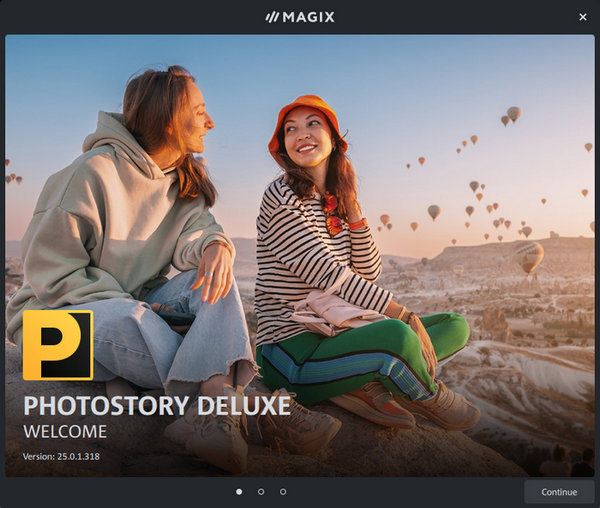Click the large hot air balloon at right
The image size is (600, 508).
(x=528, y=257)
